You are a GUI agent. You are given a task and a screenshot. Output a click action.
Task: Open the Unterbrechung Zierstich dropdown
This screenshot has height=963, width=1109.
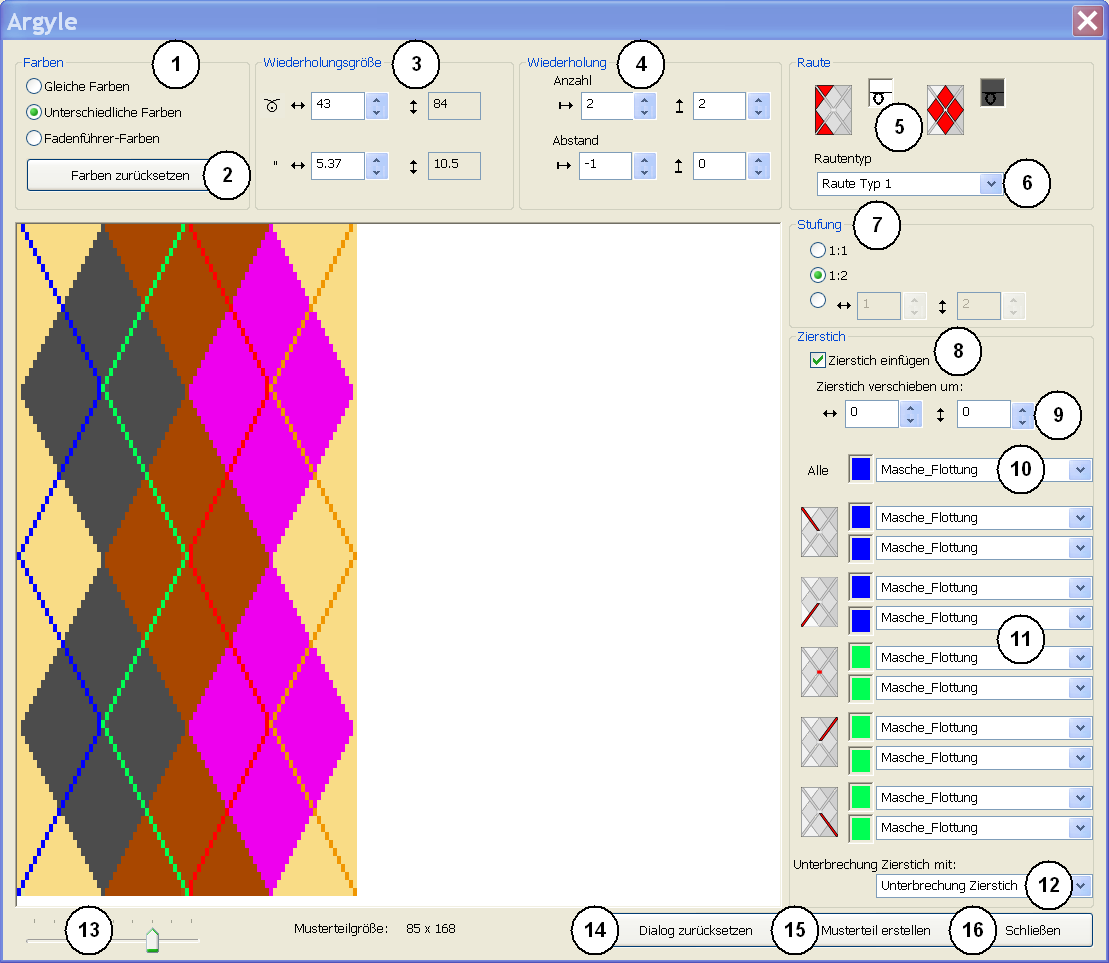(x=1081, y=886)
